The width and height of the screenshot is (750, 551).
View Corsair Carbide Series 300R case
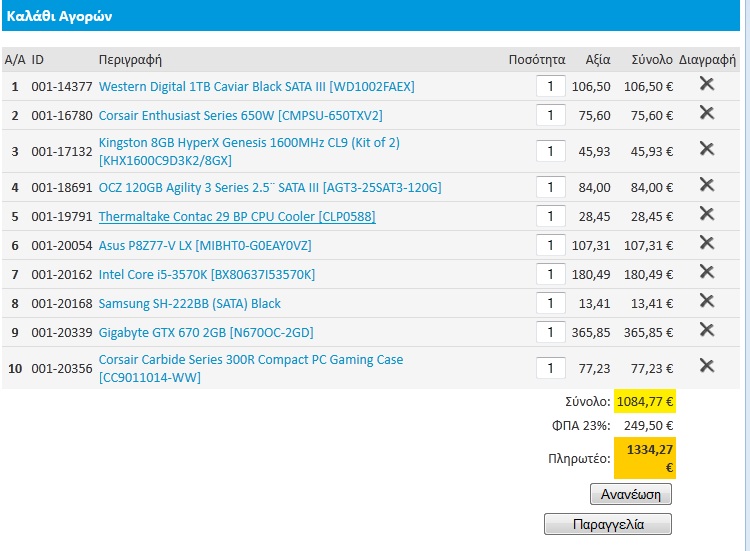pyautogui.click(x=251, y=368)
